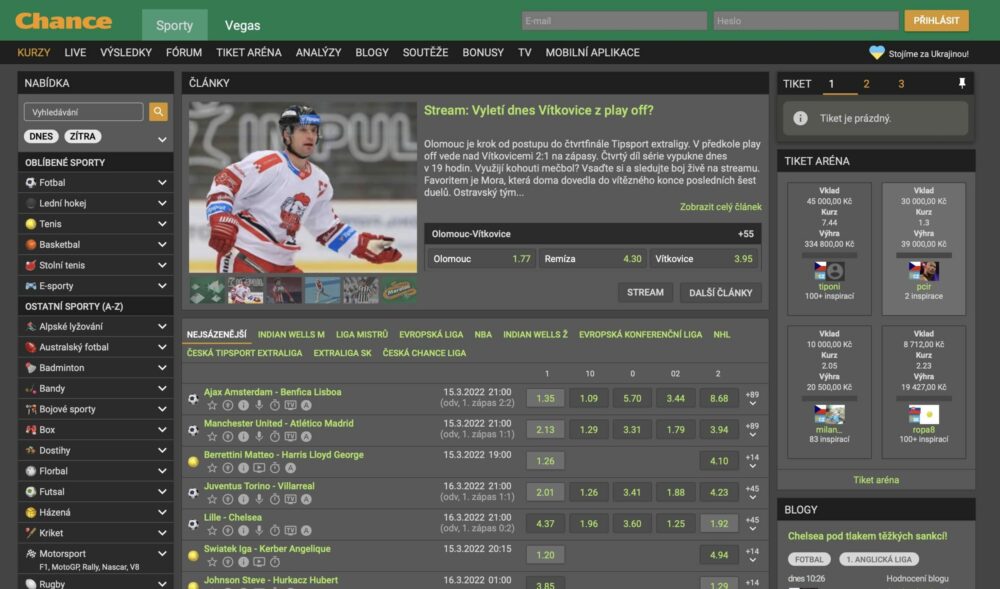Star the Lille - Chelsea match
The width and height of the screenshot is (1000, 589).
click(212, 530)
